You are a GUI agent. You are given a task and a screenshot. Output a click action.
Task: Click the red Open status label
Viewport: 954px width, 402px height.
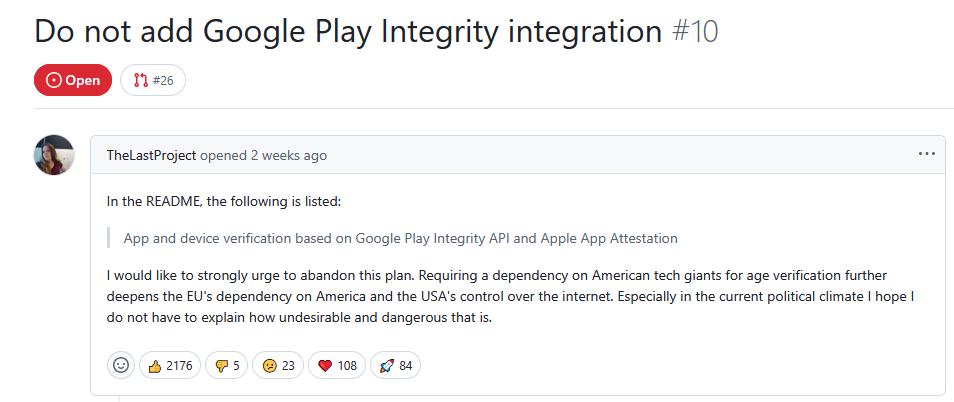(73, 80)
